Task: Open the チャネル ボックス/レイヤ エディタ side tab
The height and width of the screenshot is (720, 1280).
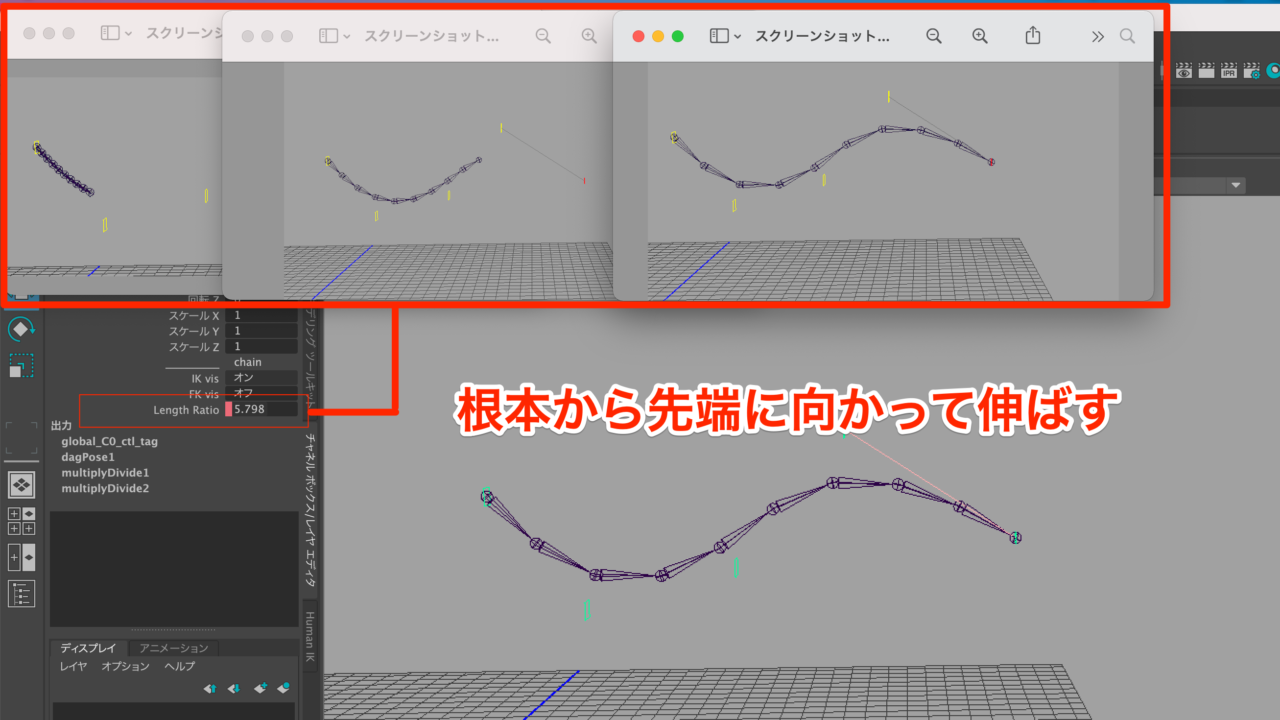Action: click(x=311, y=510)
